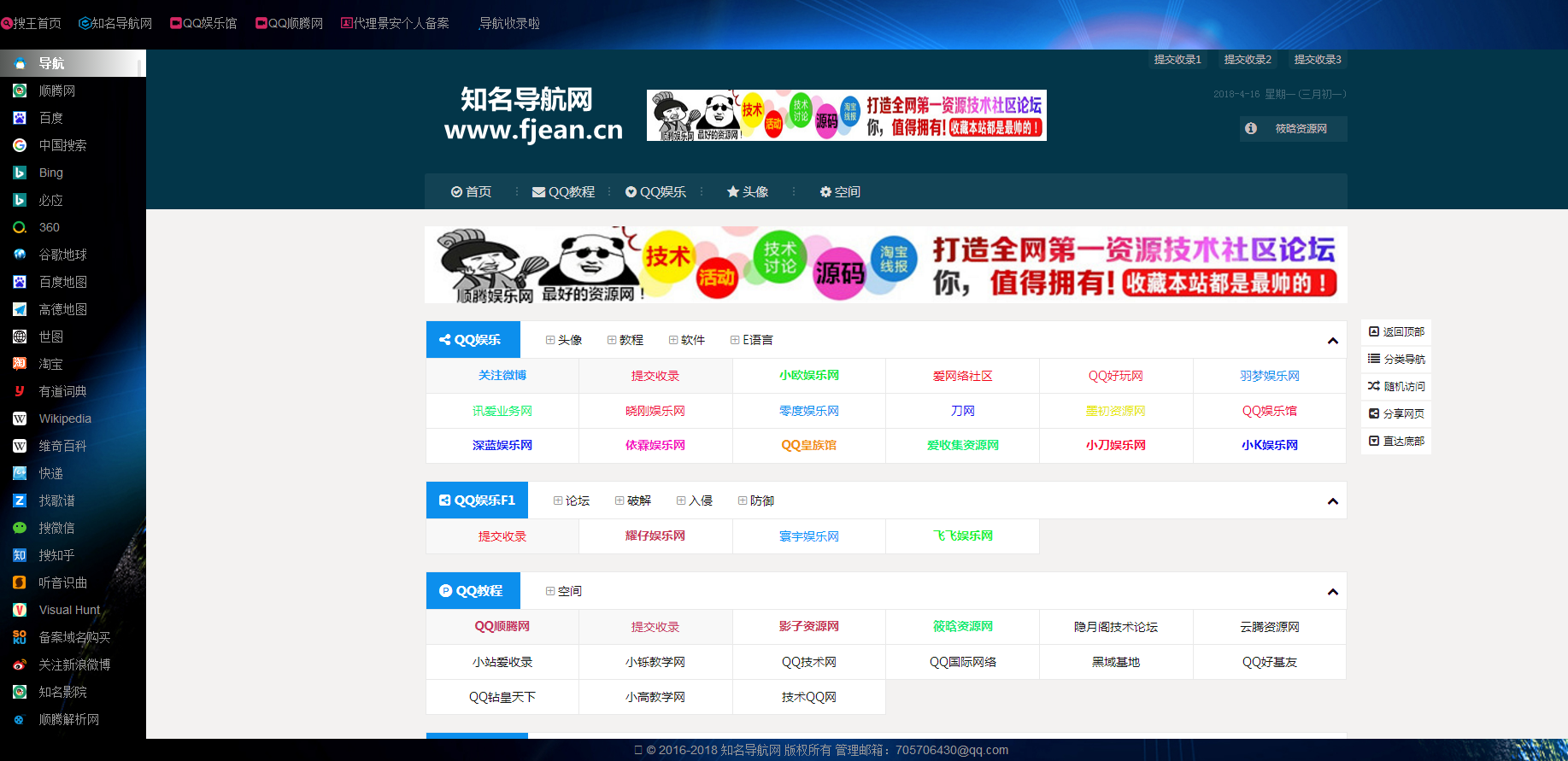Open 搜王首页 in top bar
Viewport: 1568px width, 761px height.
coord(32,23)
